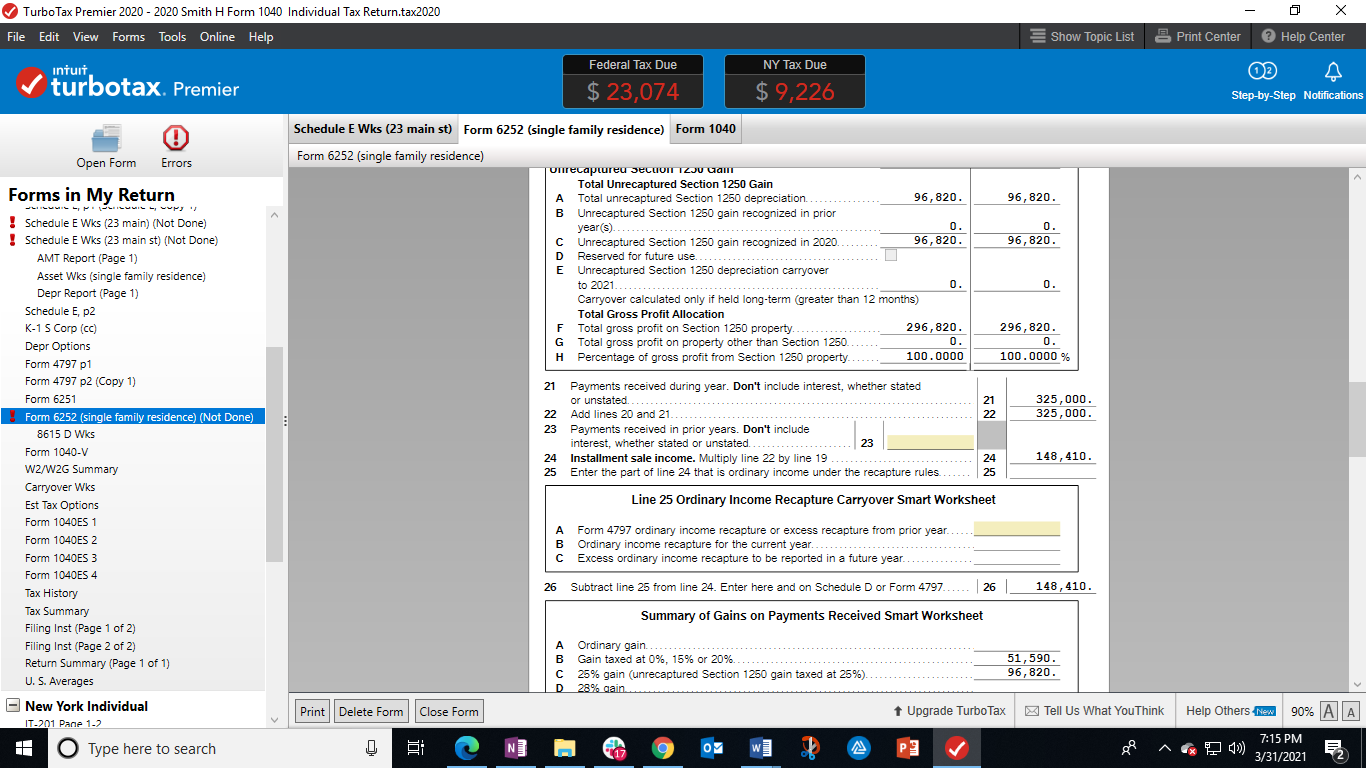Click the form view scroll-down arrow
The image size is (1366, 768).
[x=1357, y=683]
